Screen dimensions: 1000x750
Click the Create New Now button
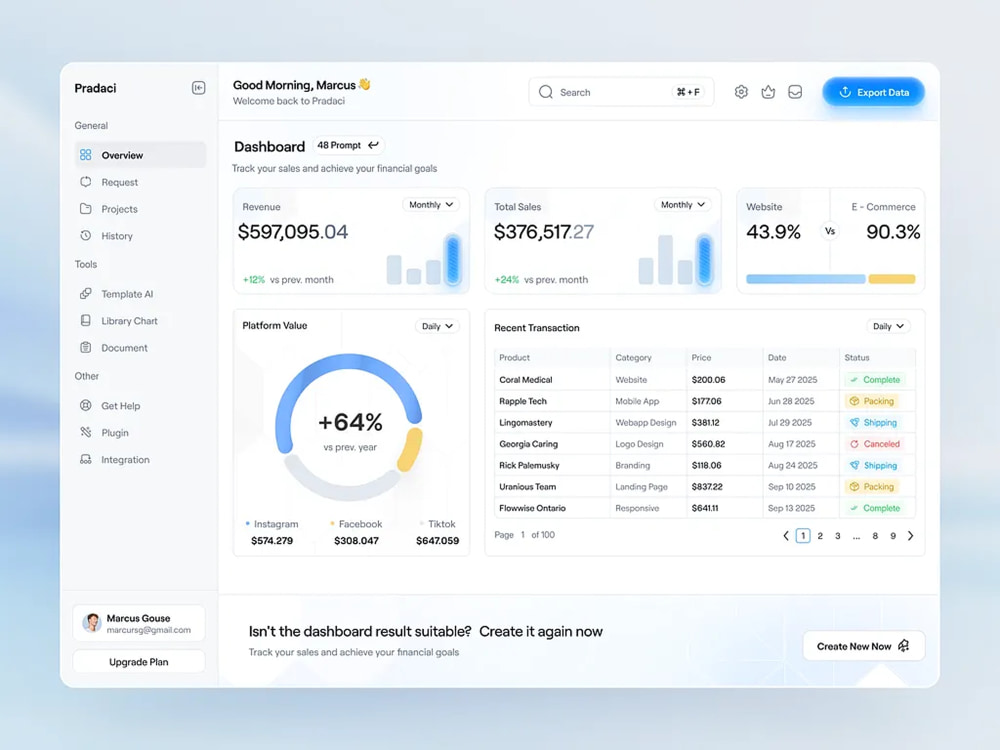point(864,646)
